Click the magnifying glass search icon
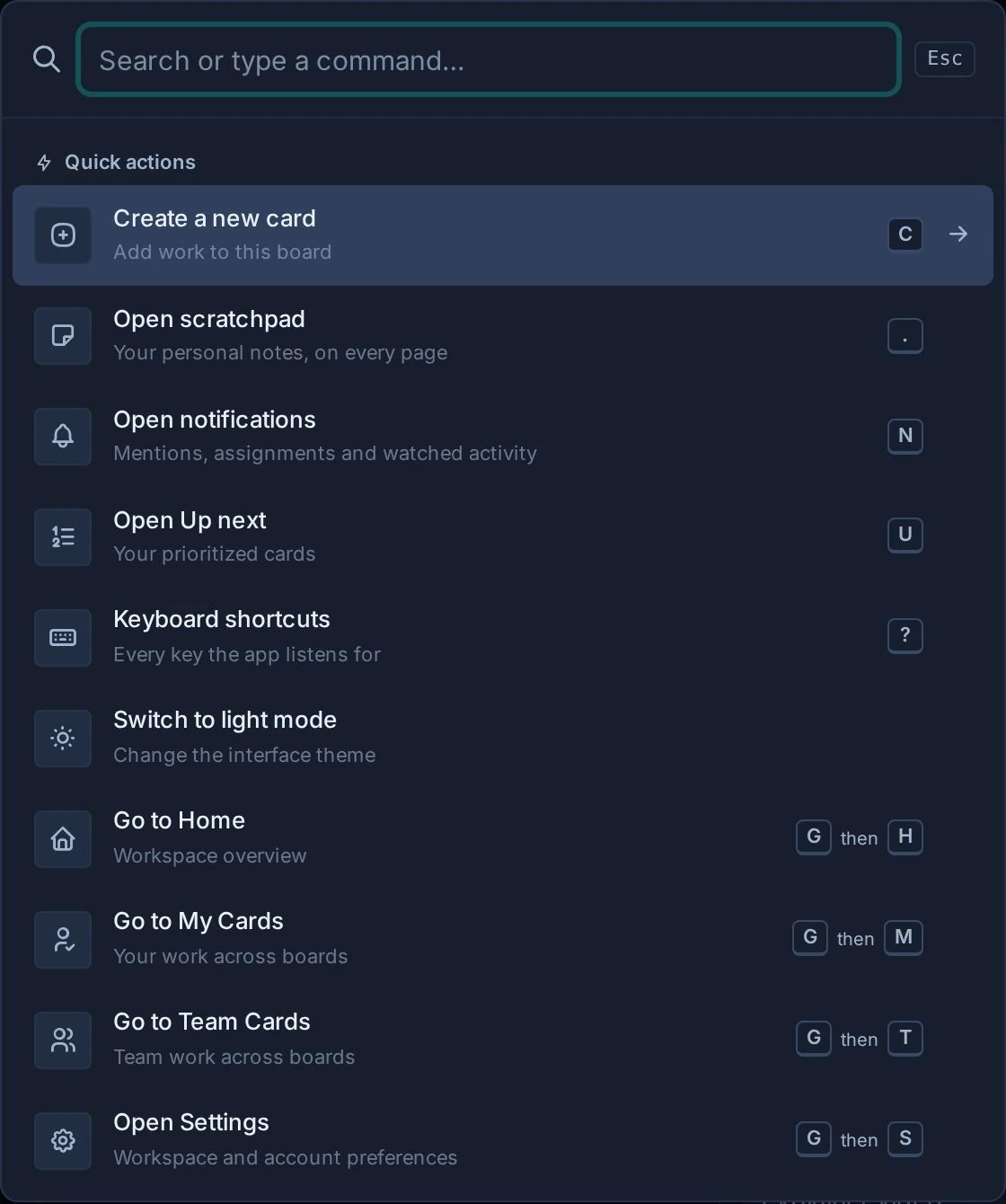This screenshot has width=1006, height=1204. (x=47, y=59)
